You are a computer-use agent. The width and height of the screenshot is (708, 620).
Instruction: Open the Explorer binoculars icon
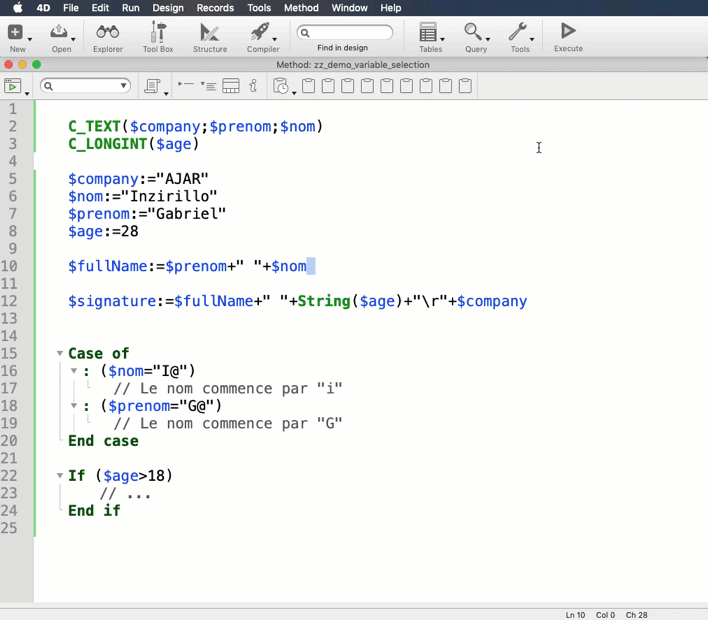pos(107,32)
